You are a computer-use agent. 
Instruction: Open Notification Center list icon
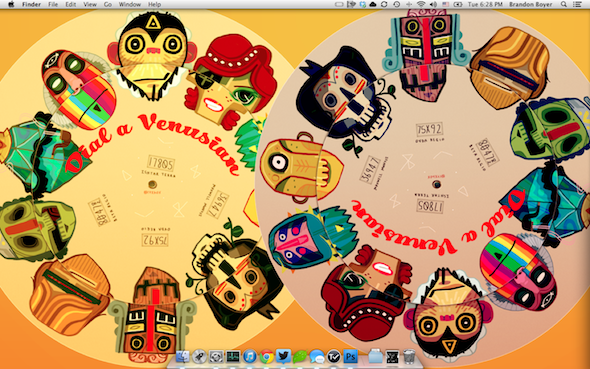click(x=577, y=5)
